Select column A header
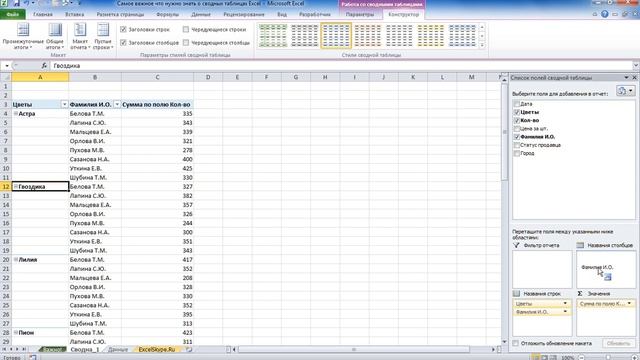Image resolution: width=640 pixels, height=360 pixels. [x=40, y=77]
